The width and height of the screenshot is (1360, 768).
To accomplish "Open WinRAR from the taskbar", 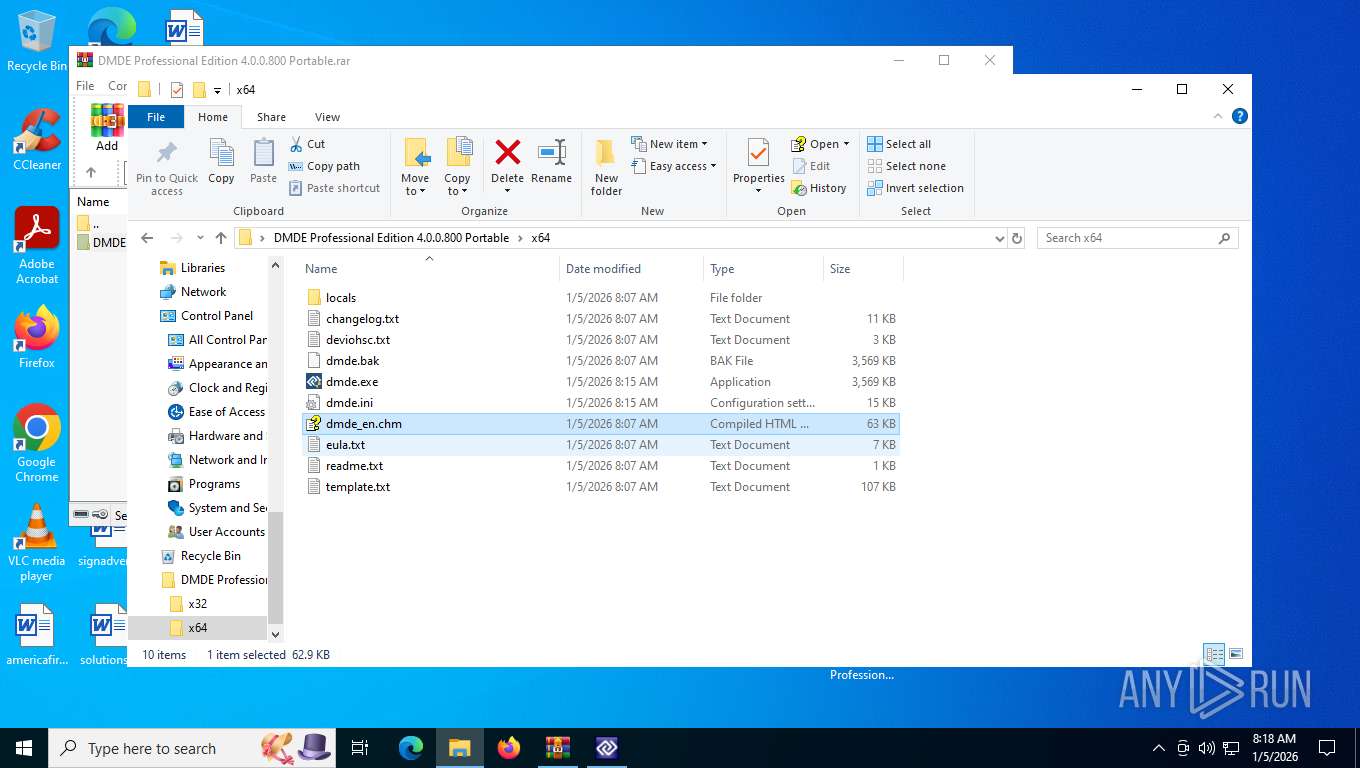I will [557, 748].
